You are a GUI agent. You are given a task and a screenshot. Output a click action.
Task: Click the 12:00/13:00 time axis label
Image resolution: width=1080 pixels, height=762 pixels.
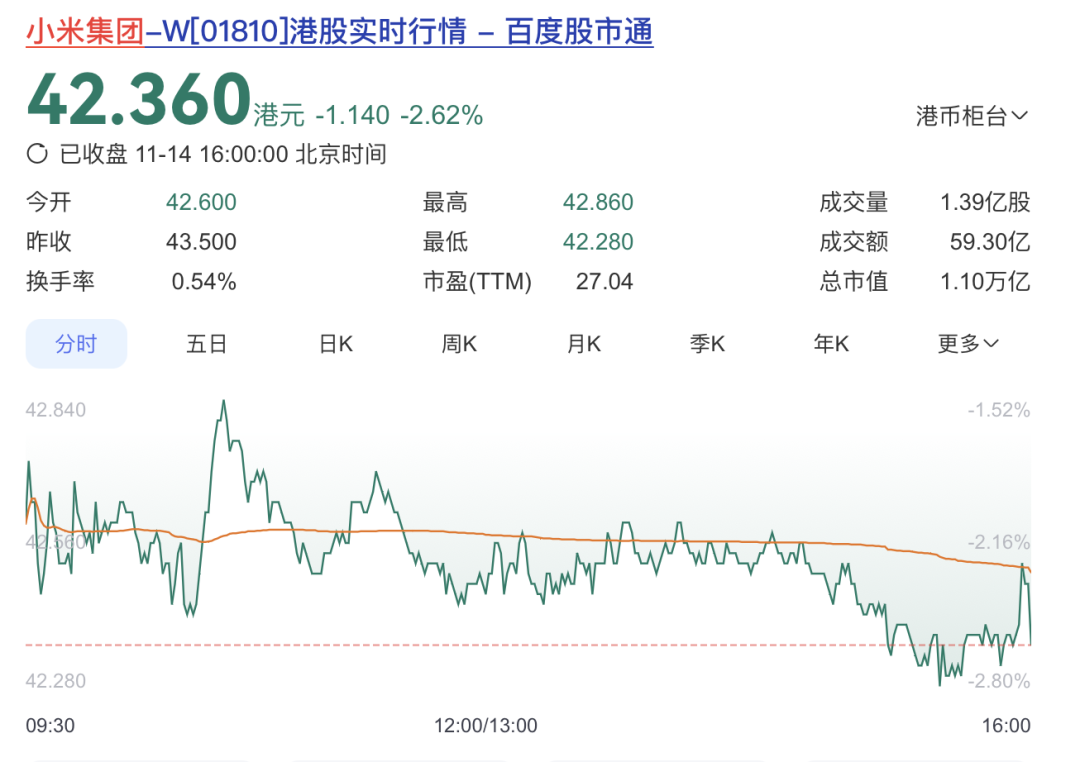[486, 725]
